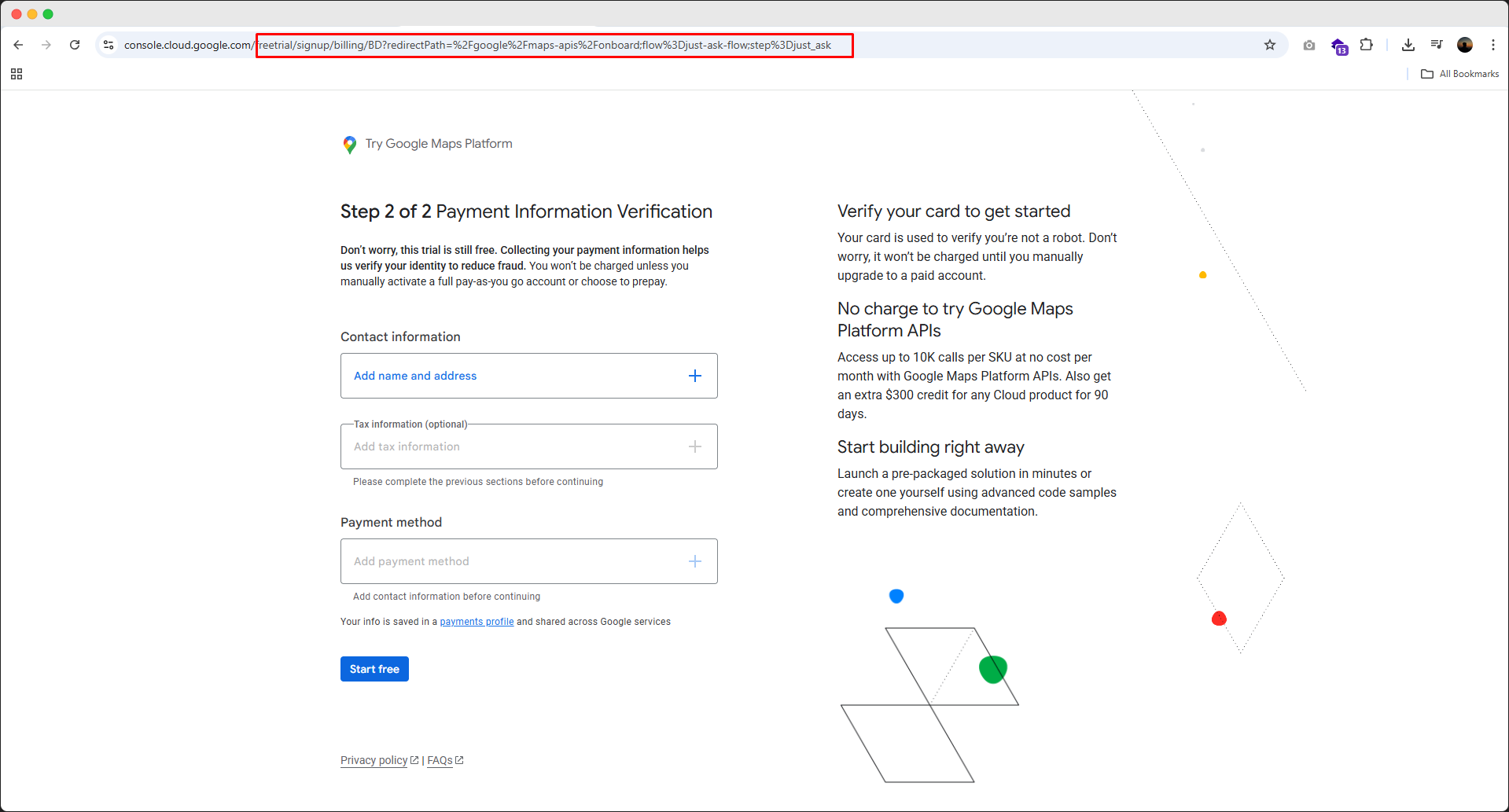Click plus icon for name and address
Image resolution: width=1509 pixels, height=812 pixels.
tap(695, 376)
